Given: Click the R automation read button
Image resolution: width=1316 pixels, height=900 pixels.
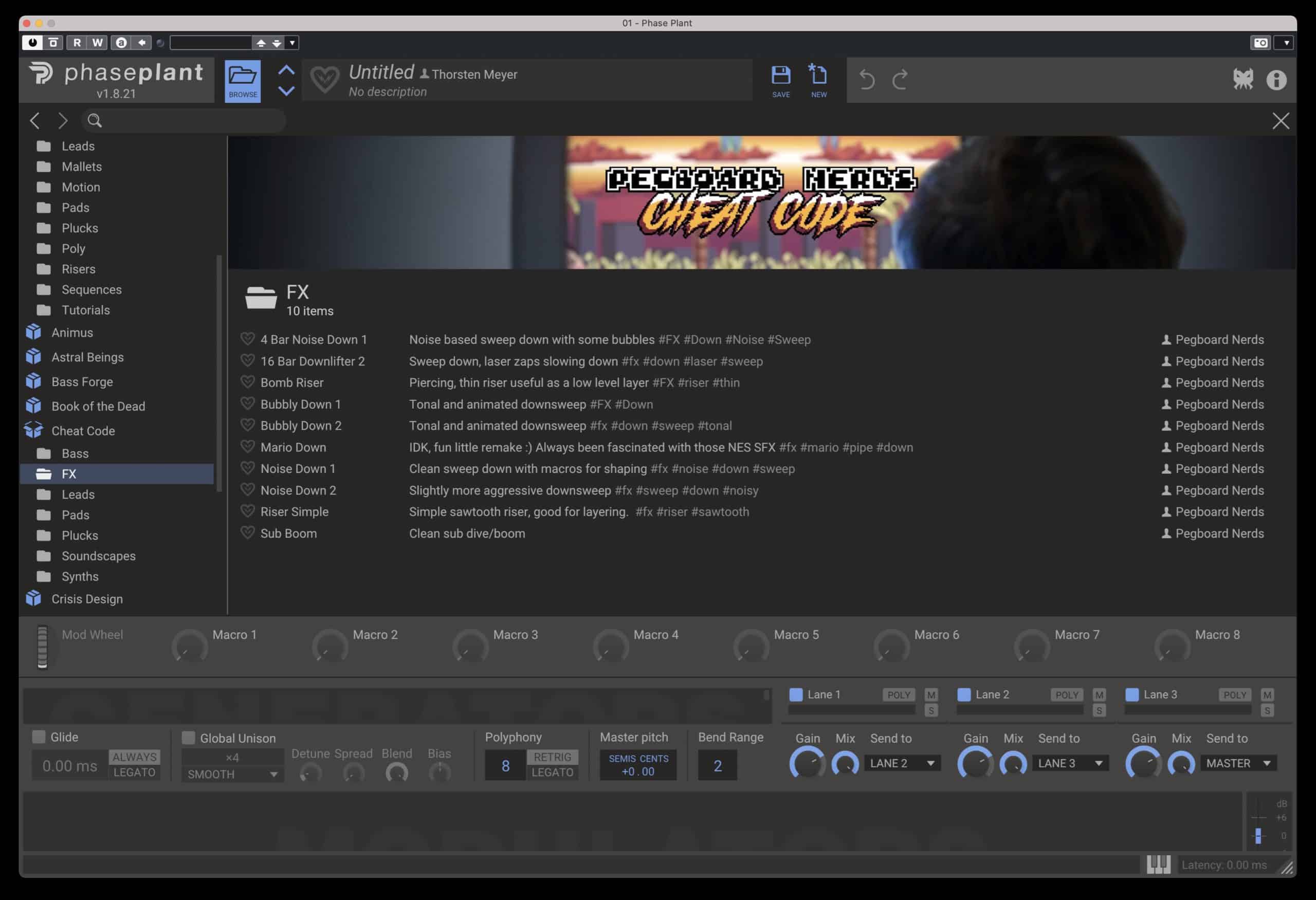Looking at the screenshot, I should click(x=77, y=43).
